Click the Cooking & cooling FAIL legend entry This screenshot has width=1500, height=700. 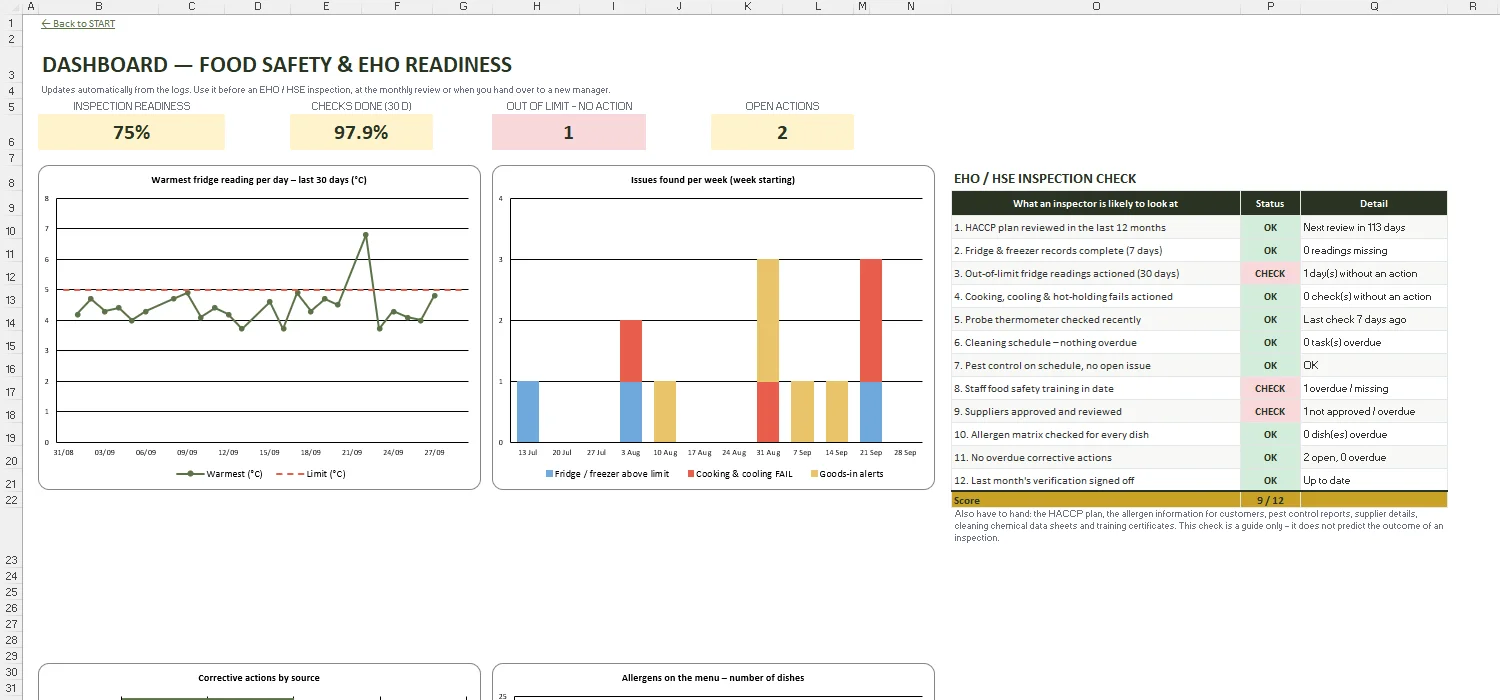(x=739, y=474)
